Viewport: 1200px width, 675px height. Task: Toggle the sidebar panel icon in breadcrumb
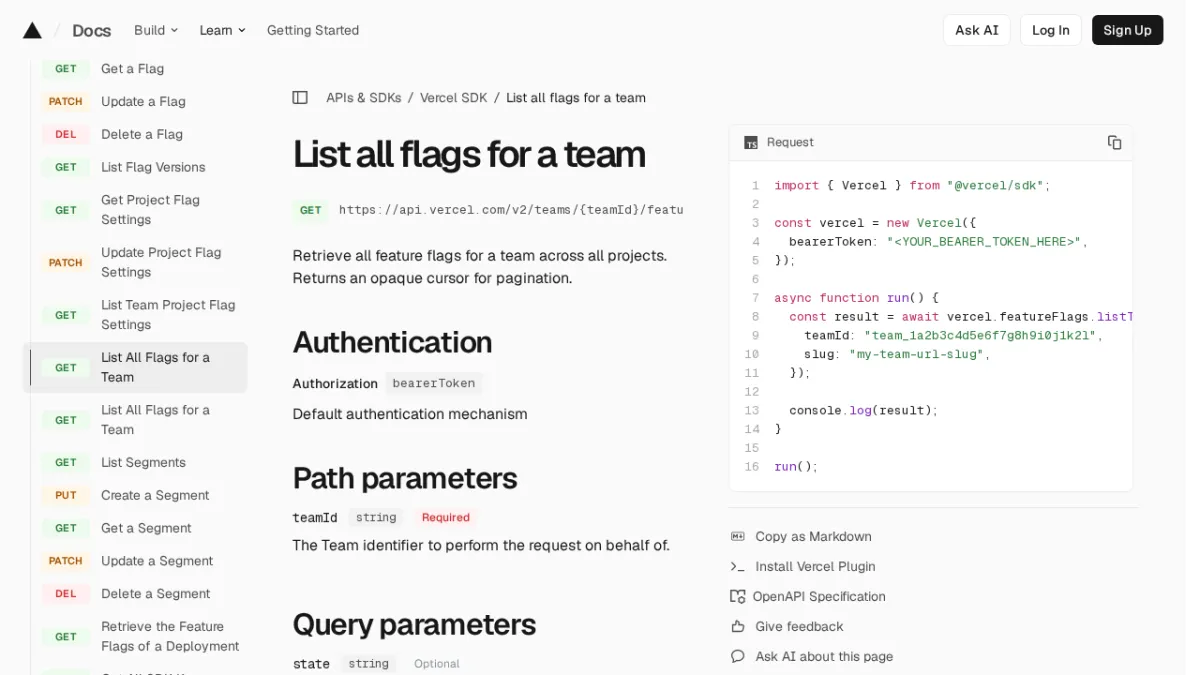tap(300, 98)
